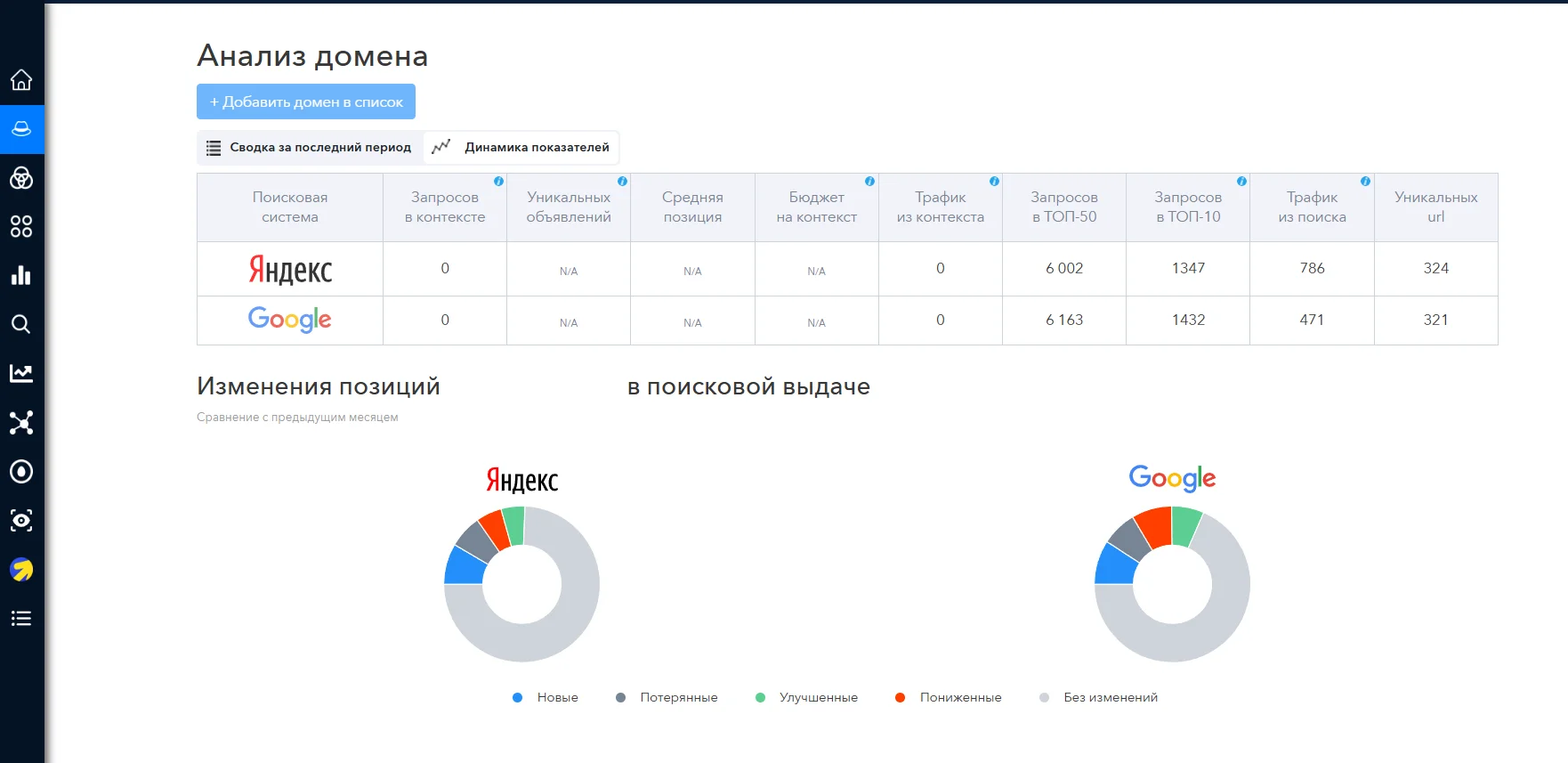Screen dimensions: 1568x763
Task: Go to the home icon in sidebar
Action: point(21,80)
